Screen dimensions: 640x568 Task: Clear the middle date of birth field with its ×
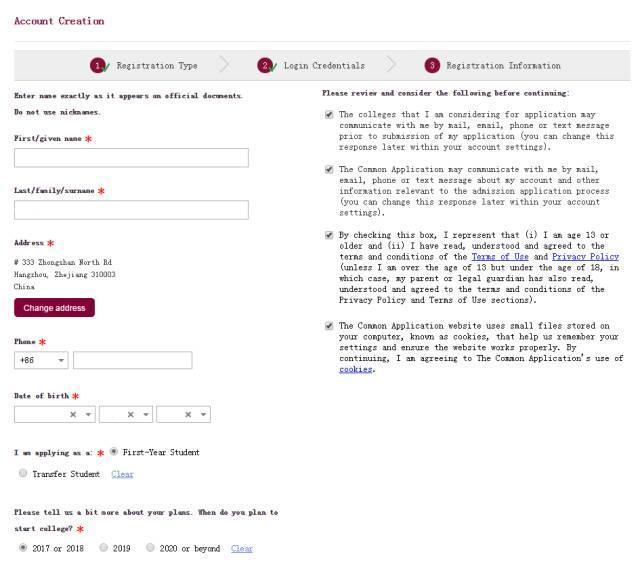[131, 415]
